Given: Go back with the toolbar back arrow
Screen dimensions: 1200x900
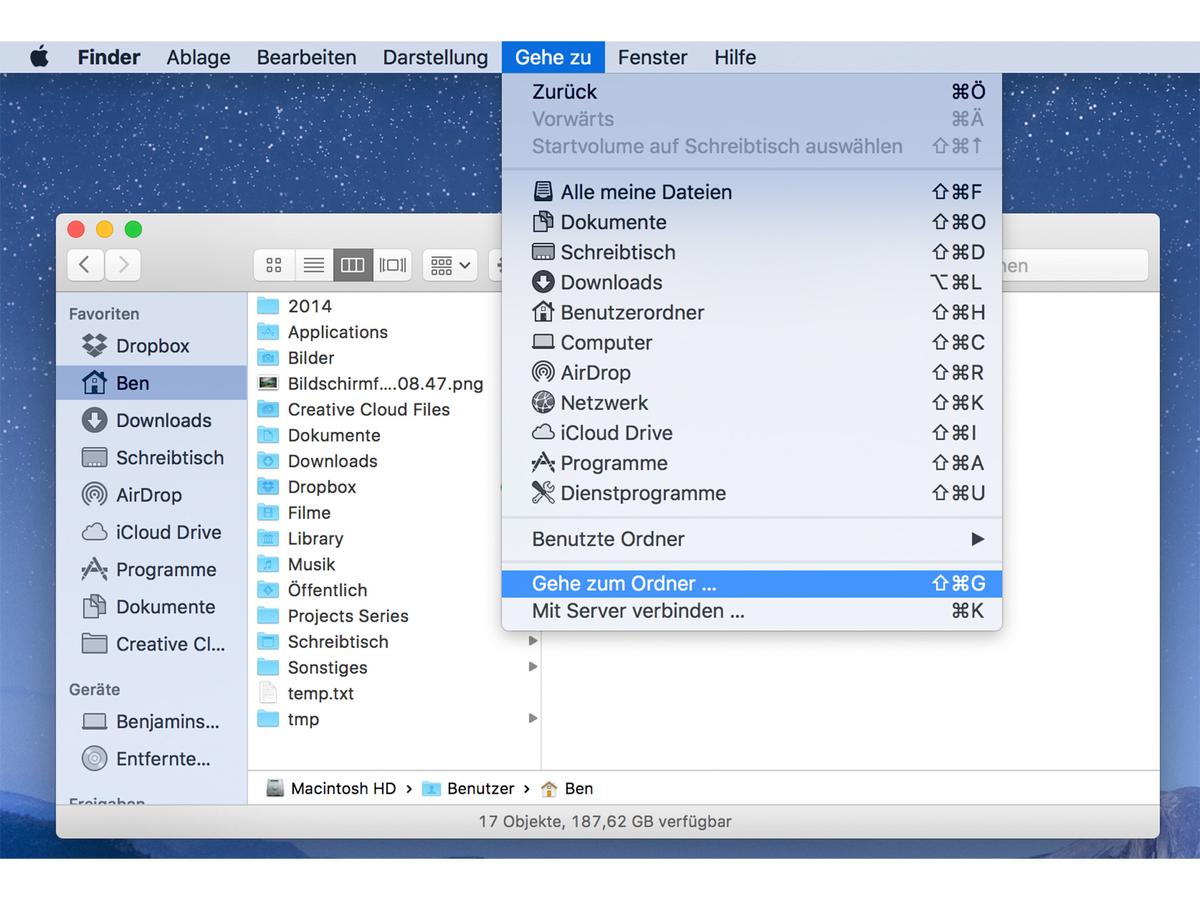Looking at the screenshot, I should (85, 265).
